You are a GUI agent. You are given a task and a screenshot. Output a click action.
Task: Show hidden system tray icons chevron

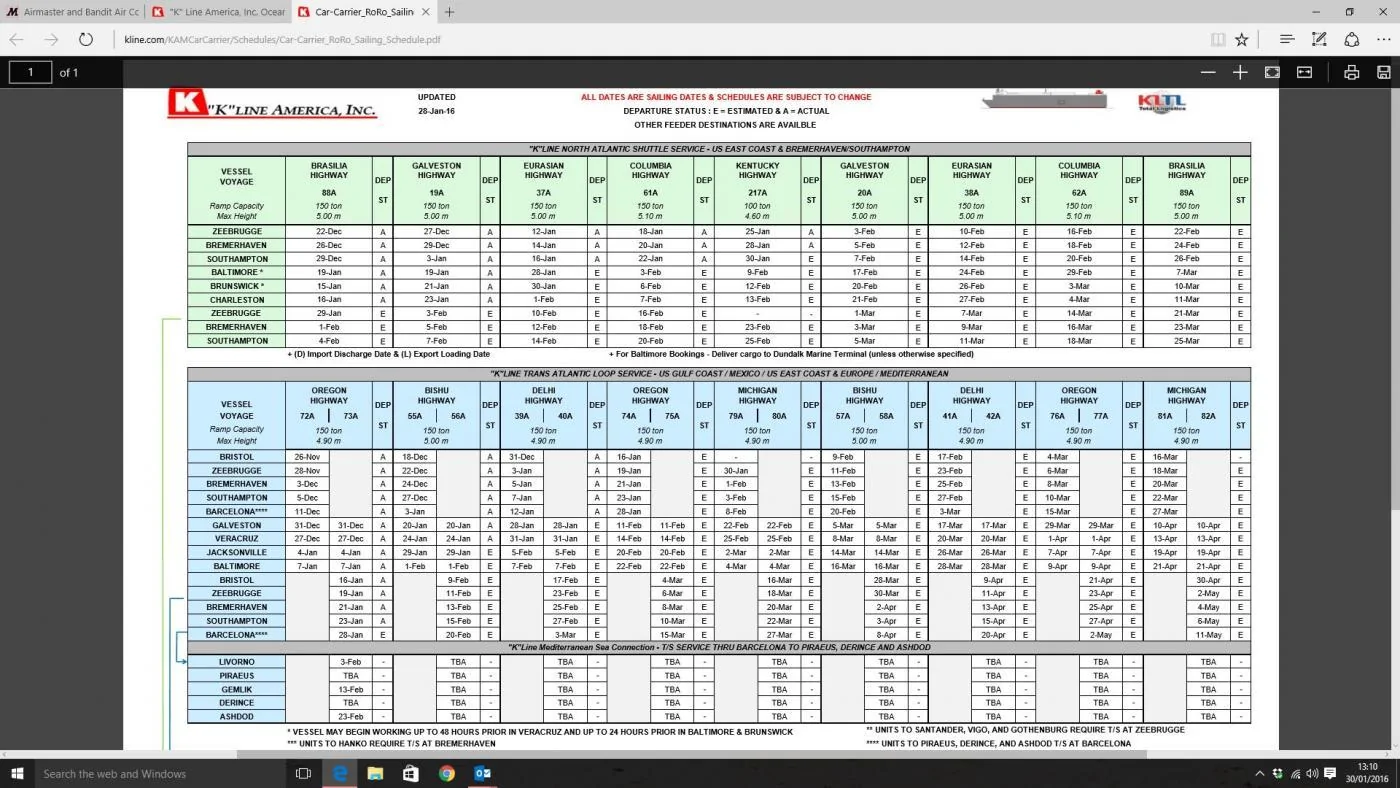coord(1260,773)
